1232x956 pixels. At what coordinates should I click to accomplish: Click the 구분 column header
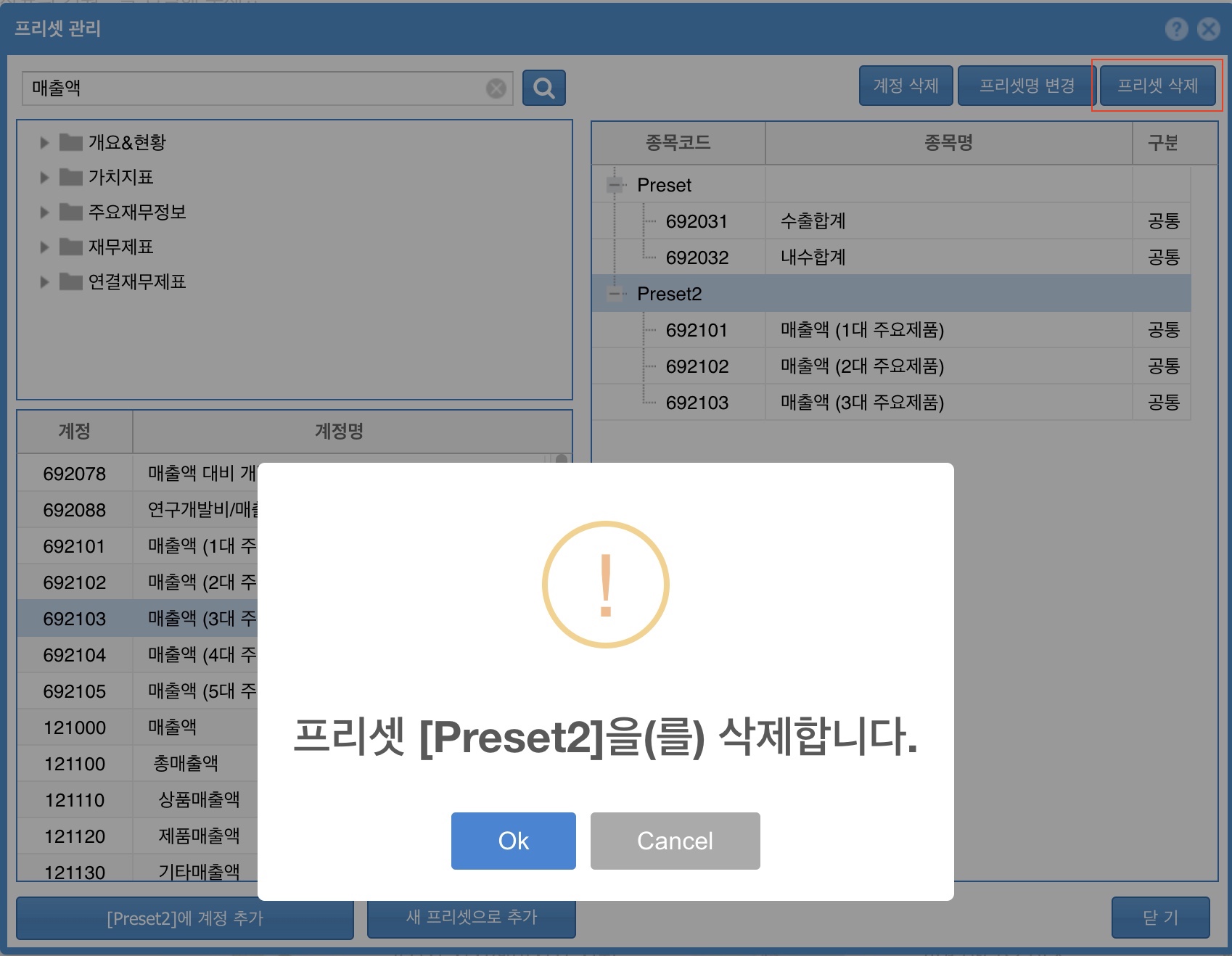[1163, 143]
